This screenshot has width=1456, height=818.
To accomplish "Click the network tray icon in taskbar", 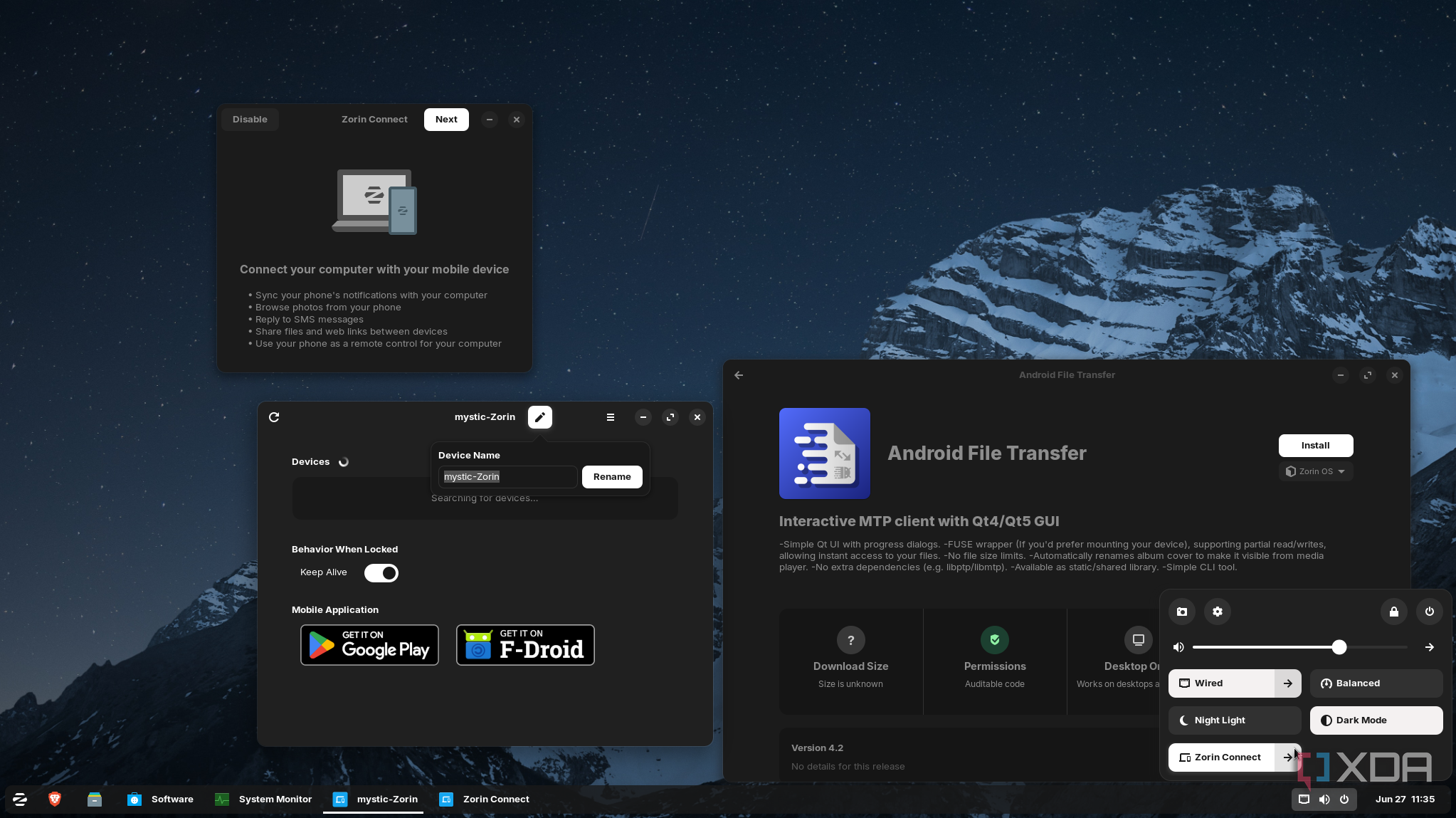I will coord(1304,799).
